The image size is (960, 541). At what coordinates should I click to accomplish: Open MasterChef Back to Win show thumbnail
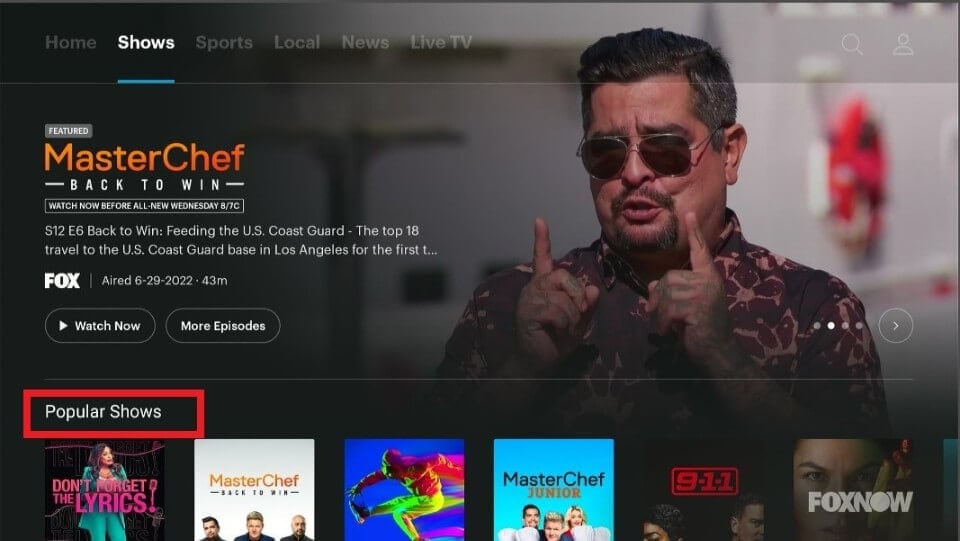(254, 490)
